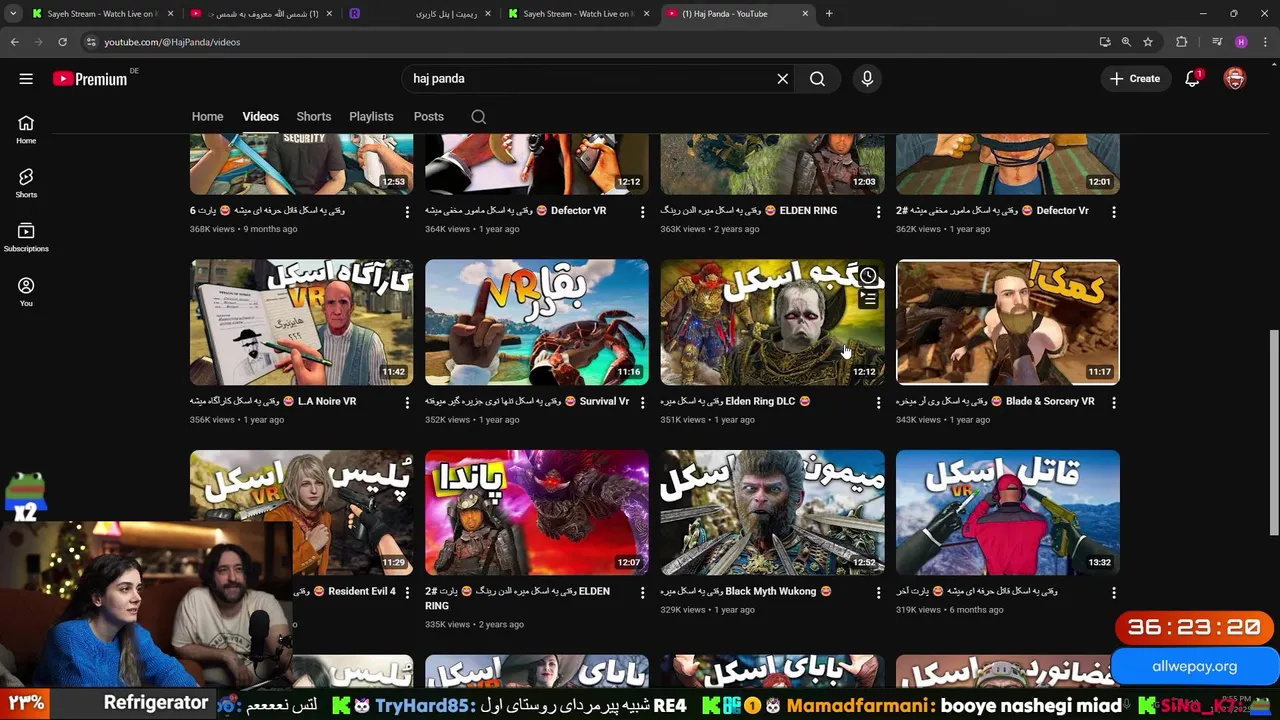Open options for Black Myth Wukong video
Viewport: 1280px width, 720px height.
[879, 592]
